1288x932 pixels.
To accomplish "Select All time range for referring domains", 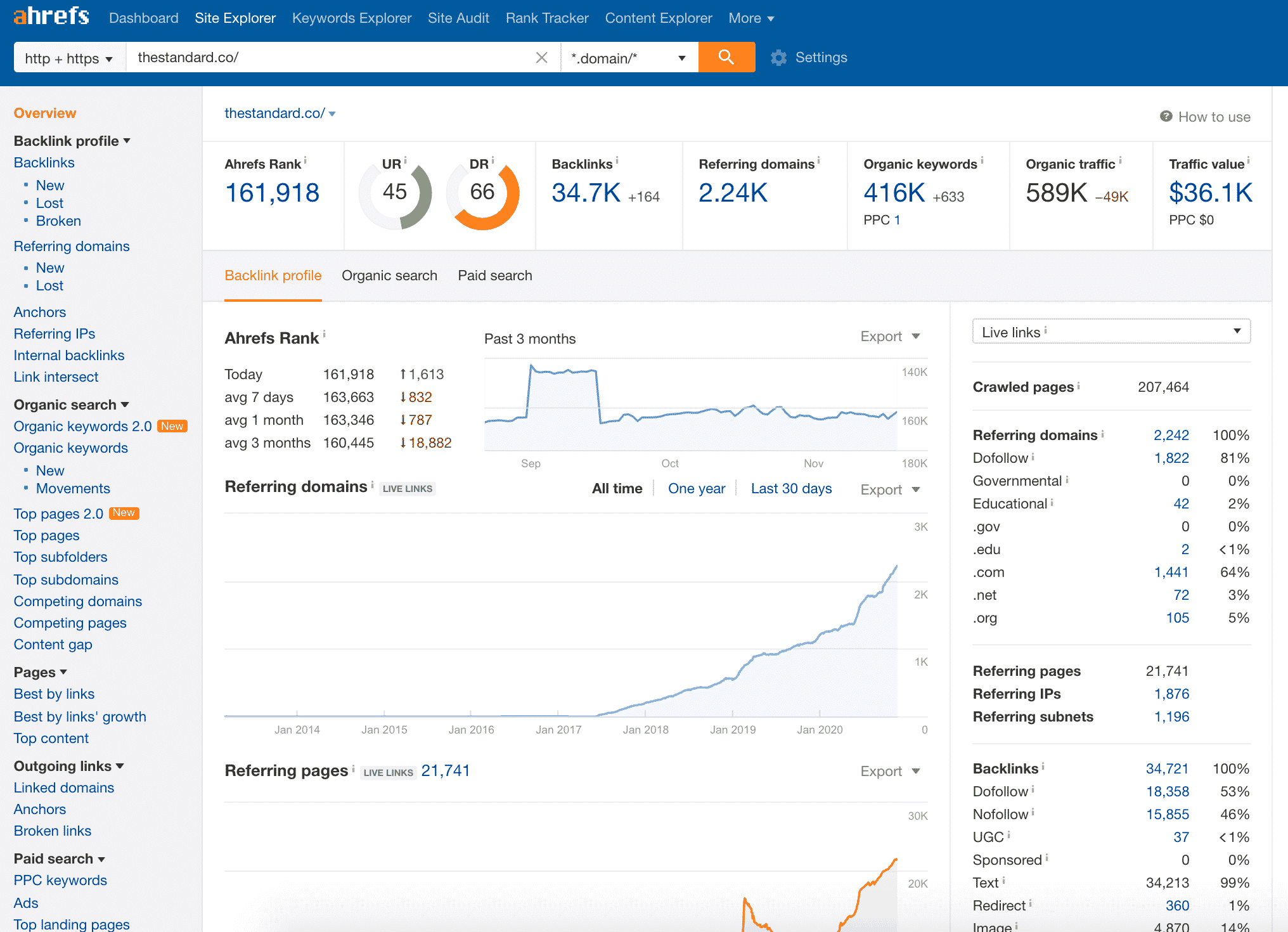I will click(x=617, y=489).
